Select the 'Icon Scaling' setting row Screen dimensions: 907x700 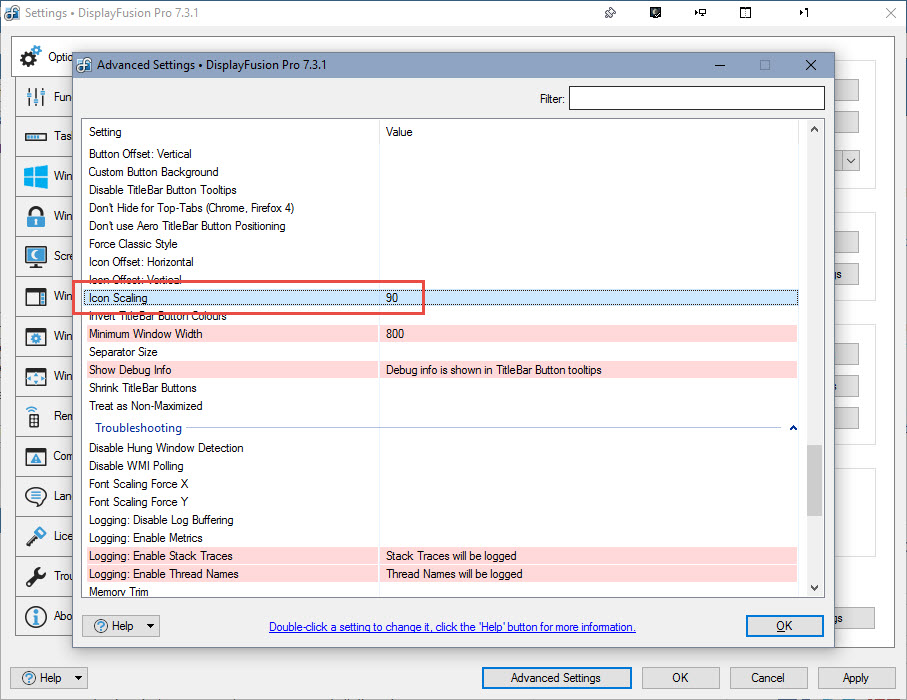(441, 298)
